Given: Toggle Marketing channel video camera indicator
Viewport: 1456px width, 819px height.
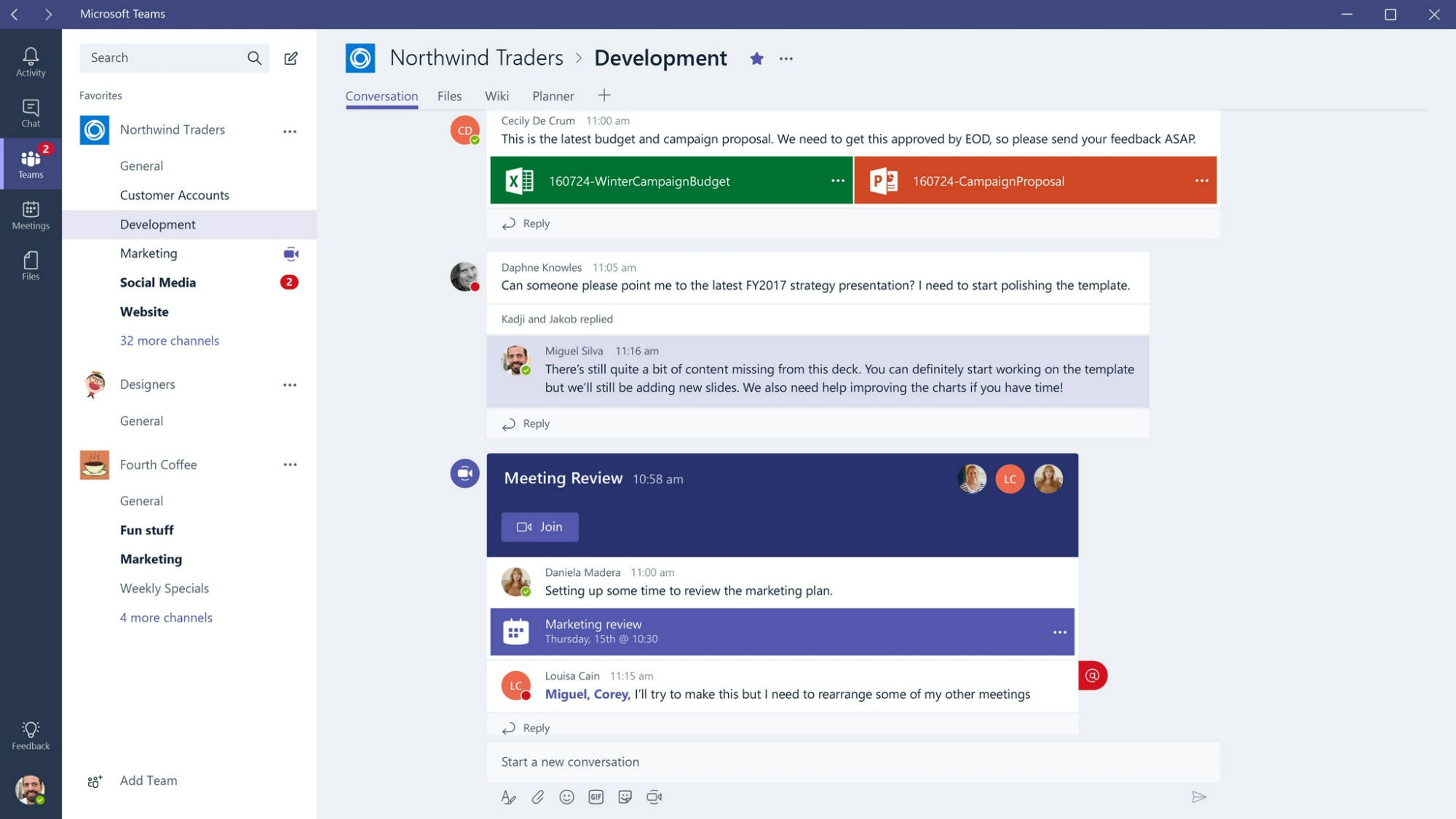Looking at the screenshot, I should click(x=290, y=252).
